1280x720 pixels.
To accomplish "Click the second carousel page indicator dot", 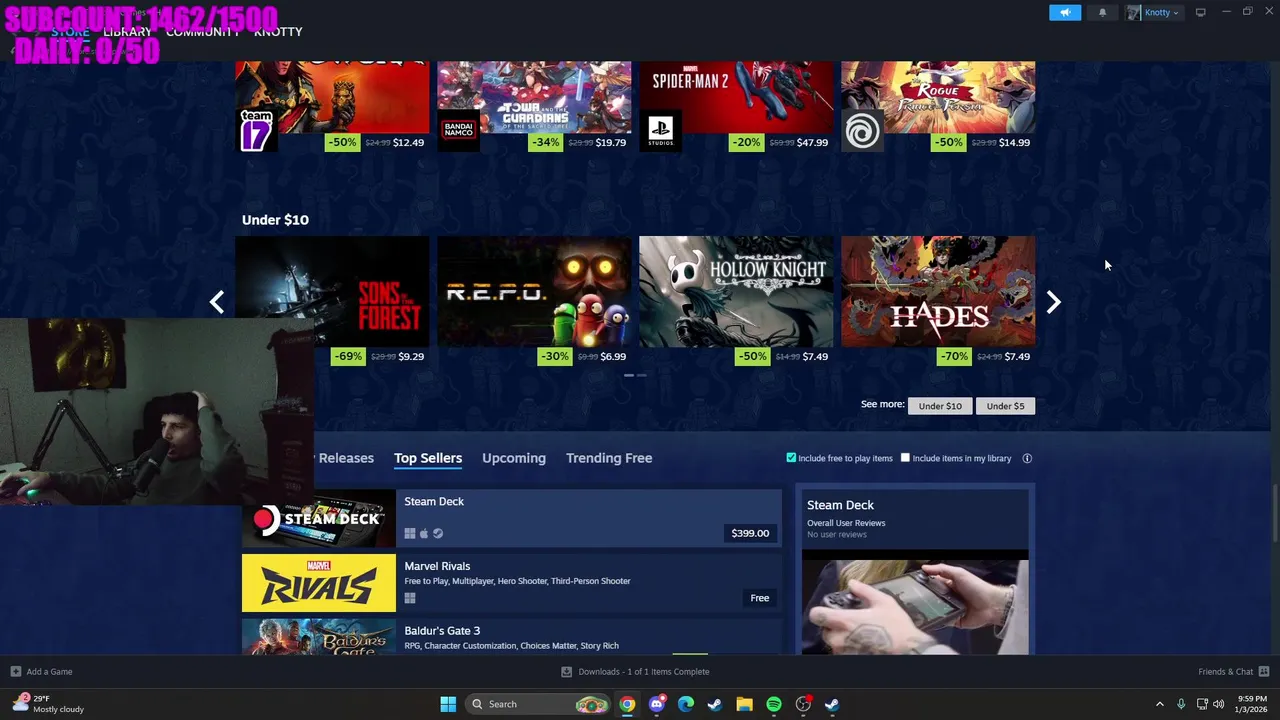I will (x=641, y=375).
